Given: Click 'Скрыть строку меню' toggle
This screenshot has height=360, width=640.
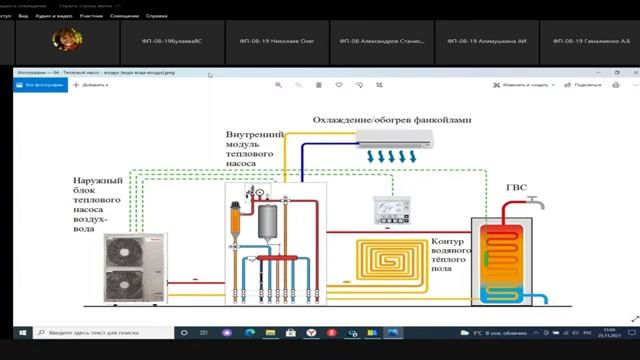Looking at the screenshot, I should coord(89,6).
